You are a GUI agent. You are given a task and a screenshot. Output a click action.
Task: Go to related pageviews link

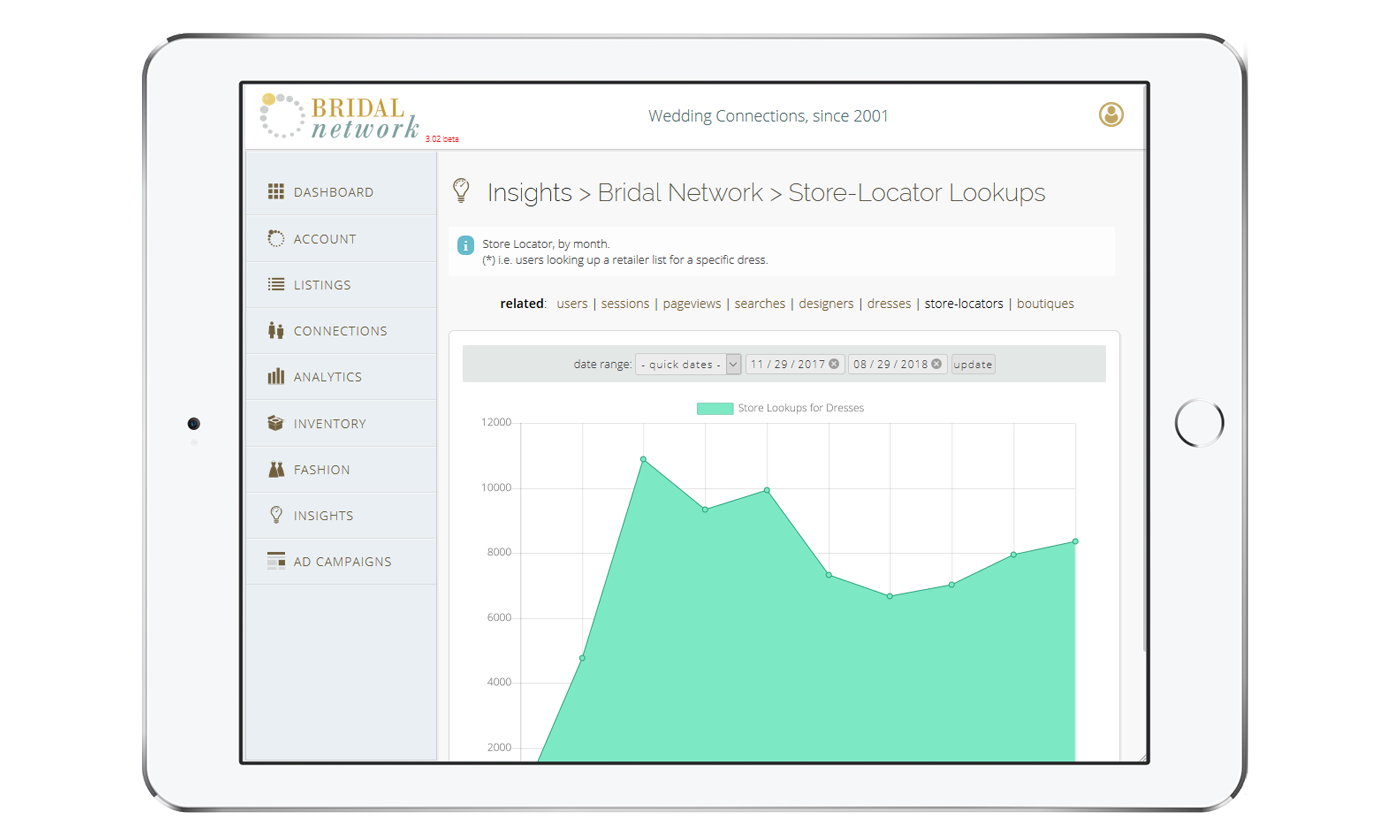pyautogui.click(x=692, y=304)
